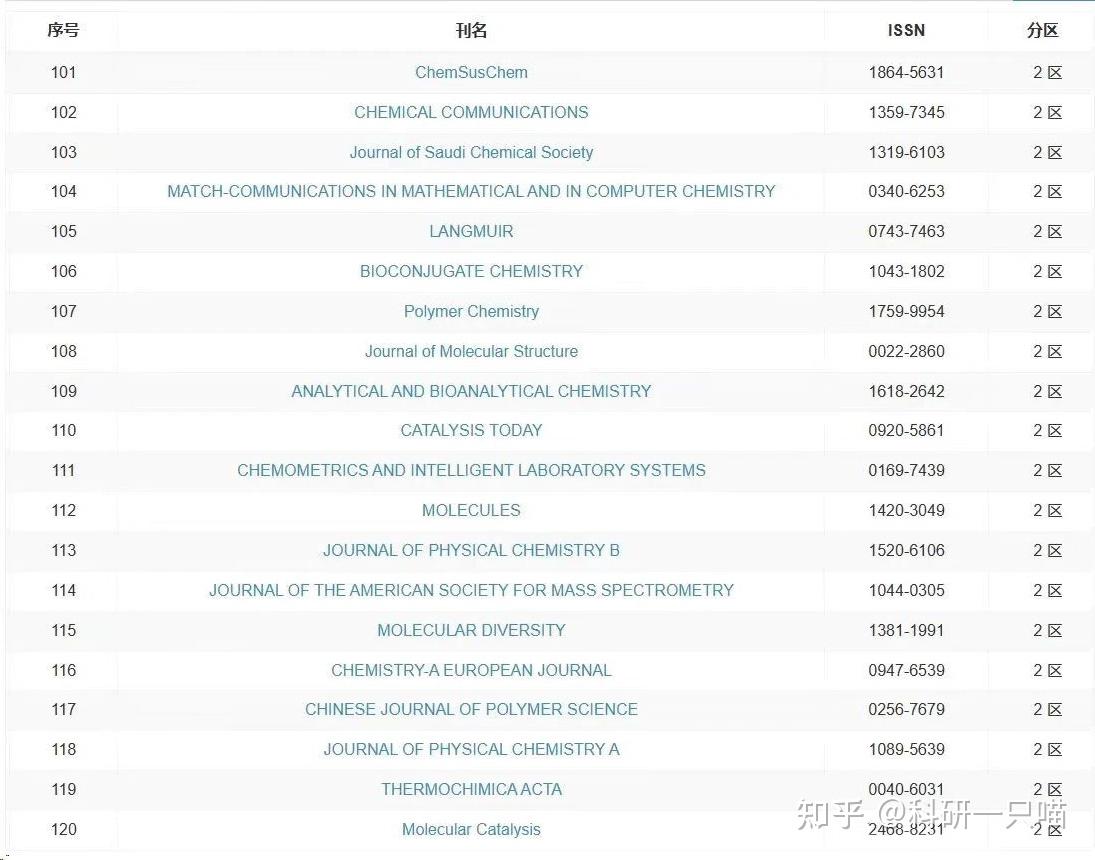Open CHEMISTRY-A EUROPEAN JOURNAL link
Screen dimensions: 1095x860
point(471,670)
